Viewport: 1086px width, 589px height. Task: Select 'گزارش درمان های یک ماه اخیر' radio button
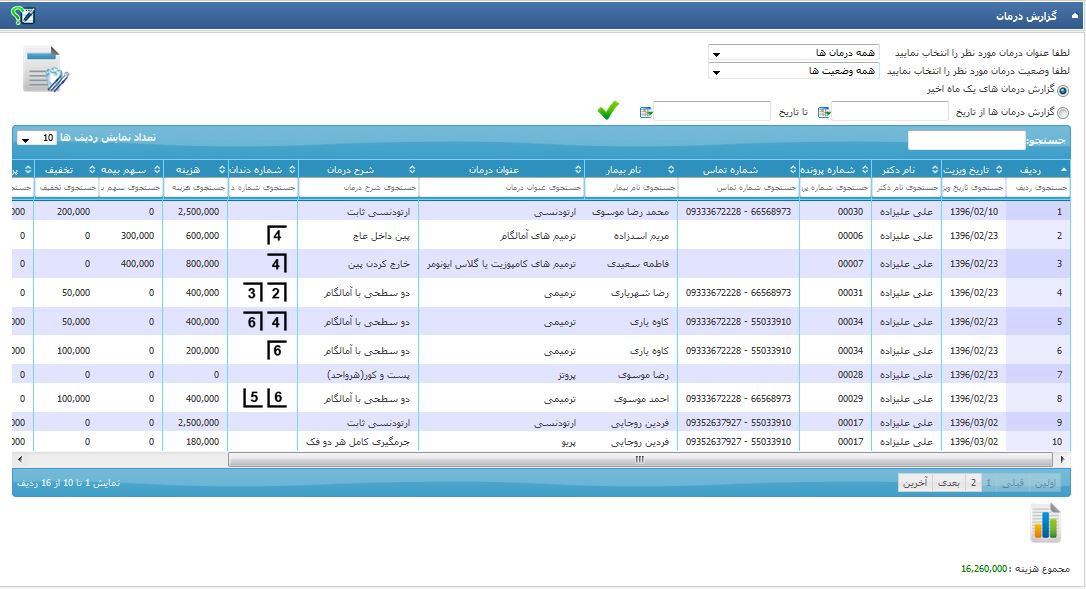[1062, 90]
